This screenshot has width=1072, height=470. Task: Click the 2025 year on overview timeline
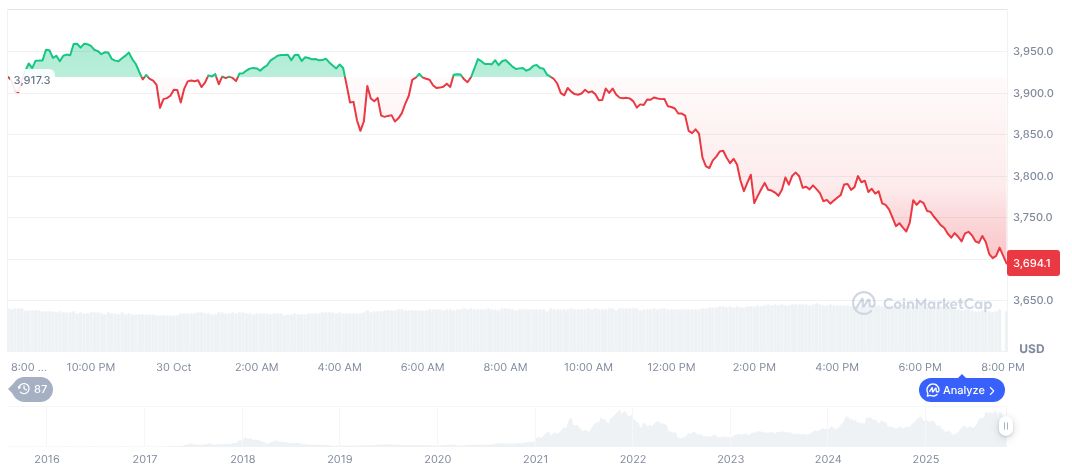point(925,459)
